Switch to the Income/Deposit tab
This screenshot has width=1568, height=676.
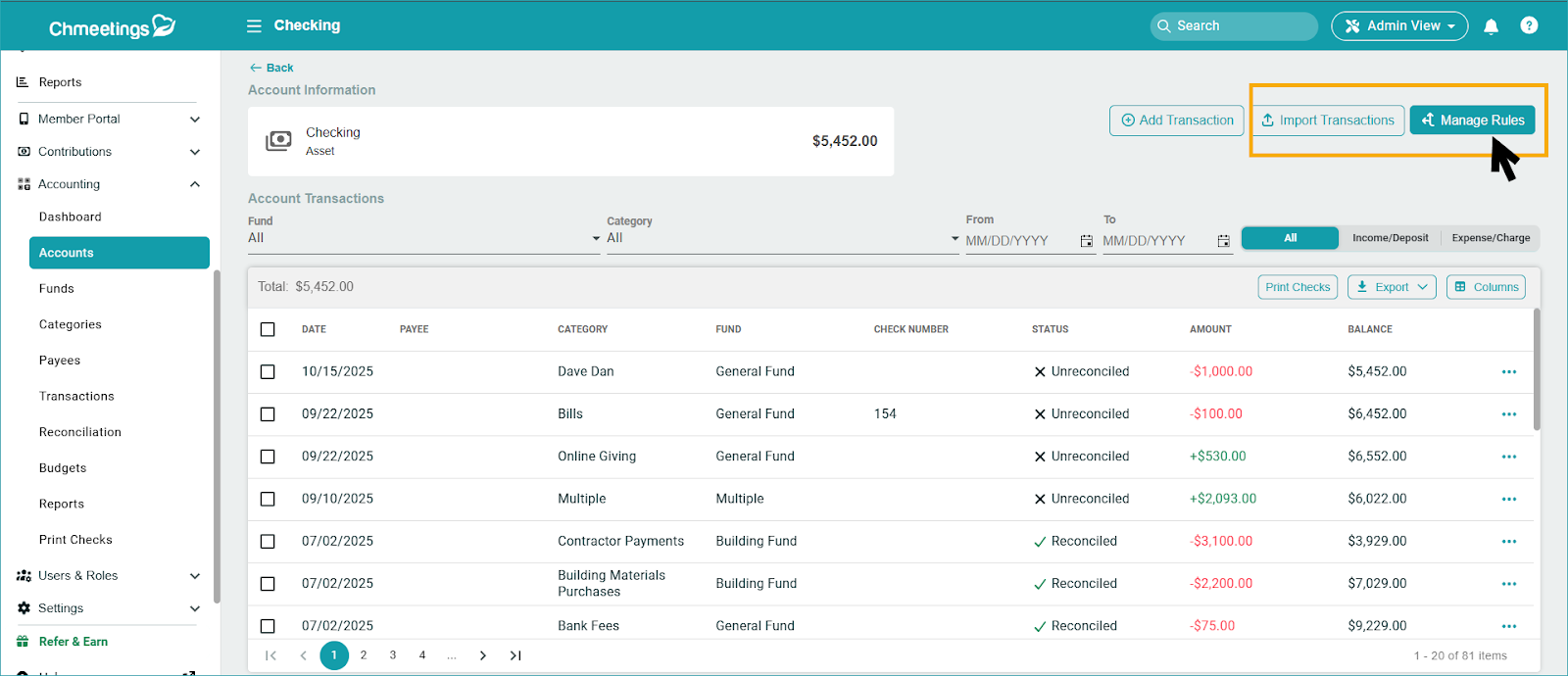click(1390, 238)
